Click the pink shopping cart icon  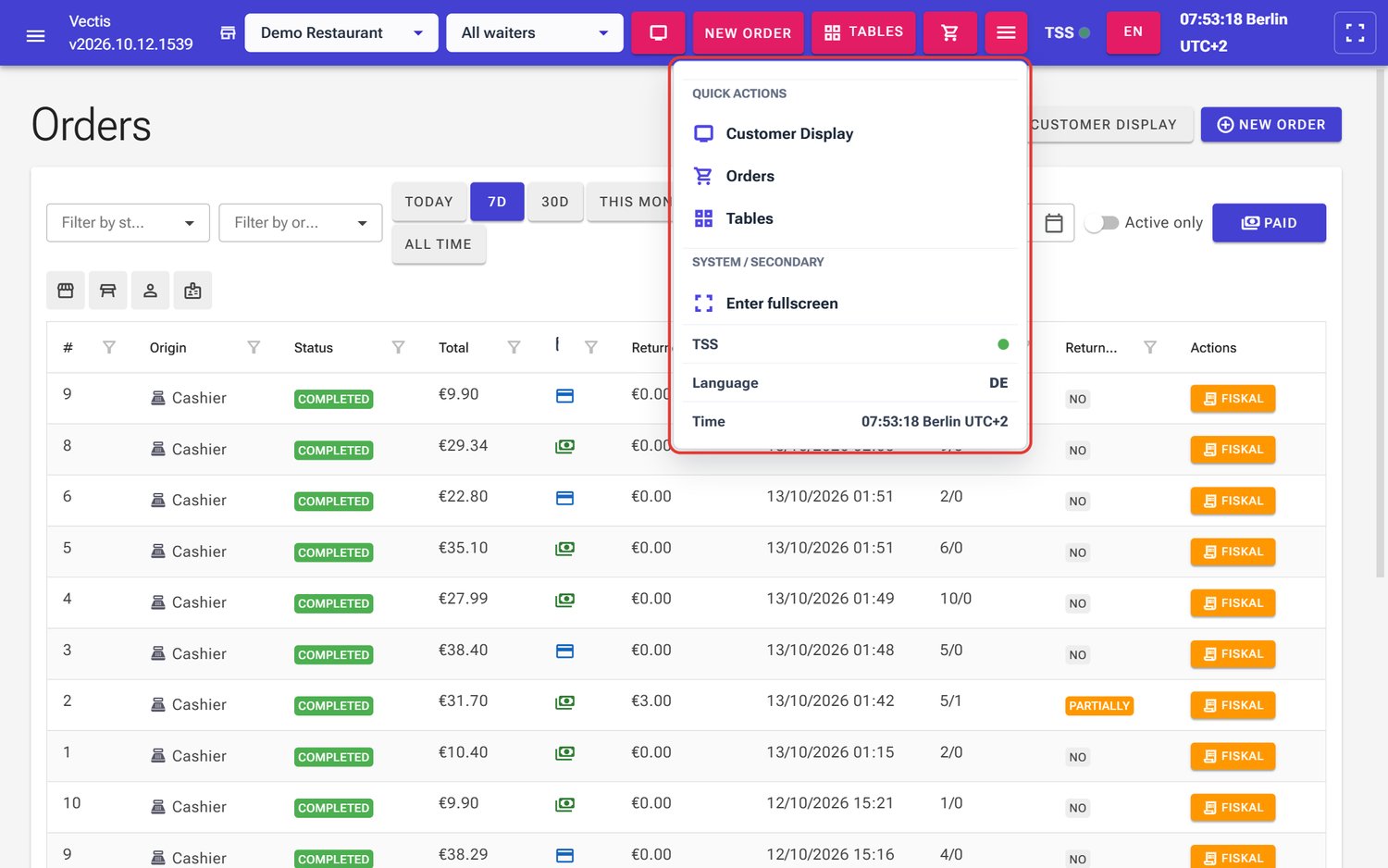[x=949, y=33]
